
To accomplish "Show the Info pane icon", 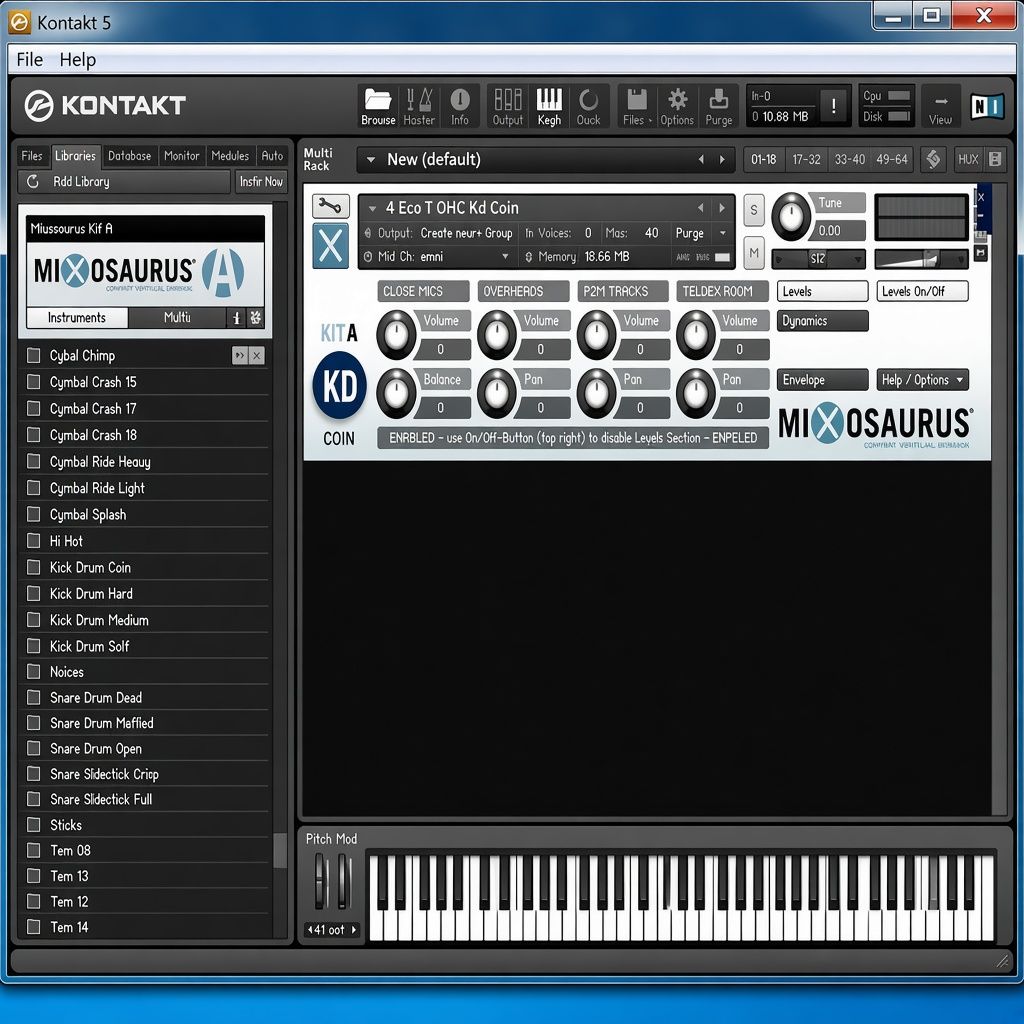I will pos(460,99).
